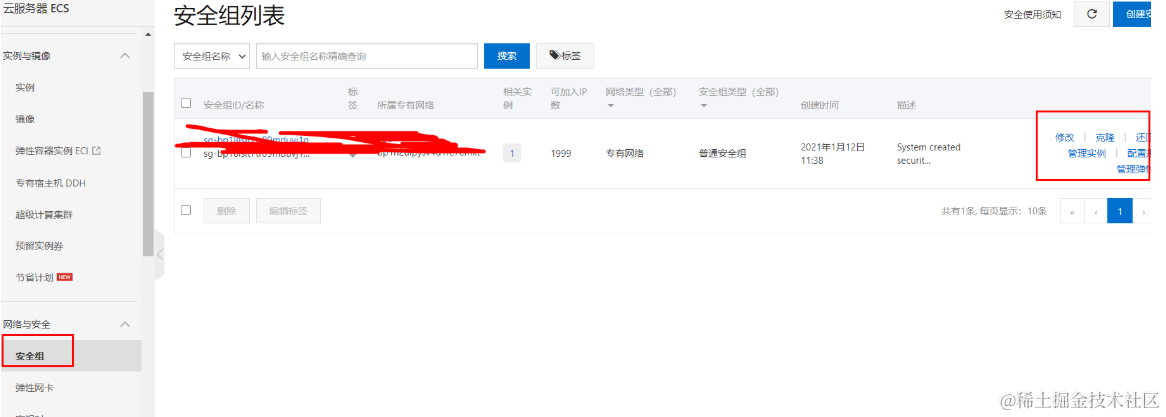Open the 标签 tag filter button

tap(565, 56)
